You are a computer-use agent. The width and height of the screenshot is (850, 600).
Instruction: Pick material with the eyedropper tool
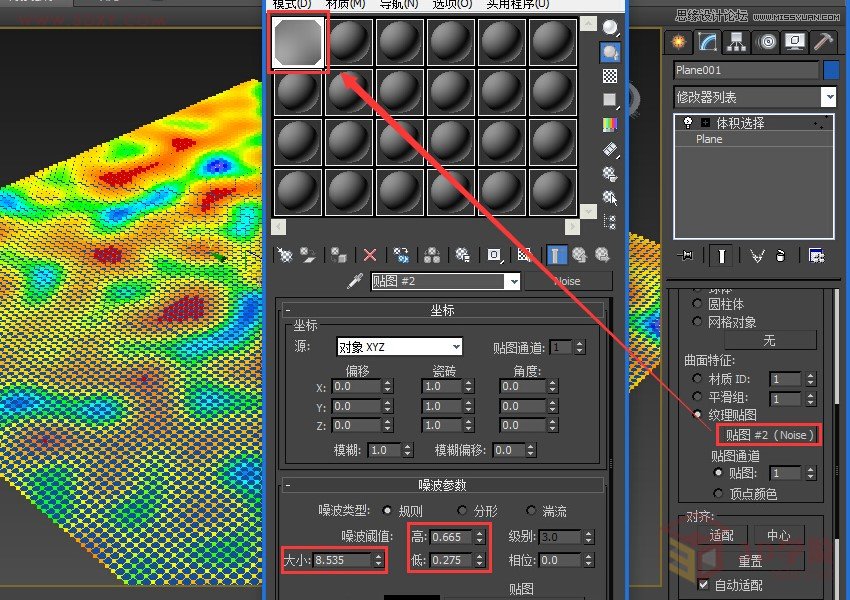[354, 282]
